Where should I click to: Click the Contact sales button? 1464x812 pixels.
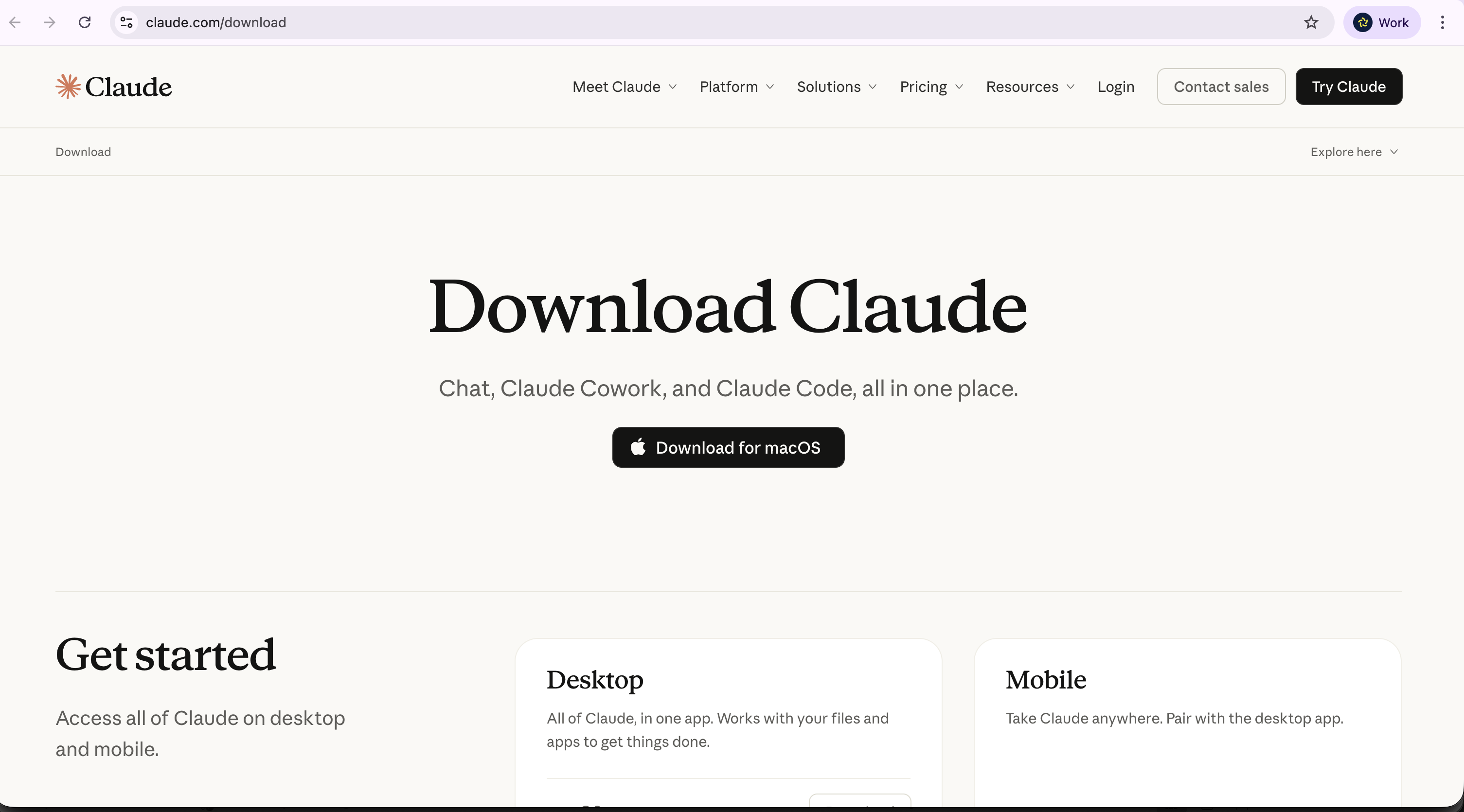pyautogui.click(x=1221, y=87)
